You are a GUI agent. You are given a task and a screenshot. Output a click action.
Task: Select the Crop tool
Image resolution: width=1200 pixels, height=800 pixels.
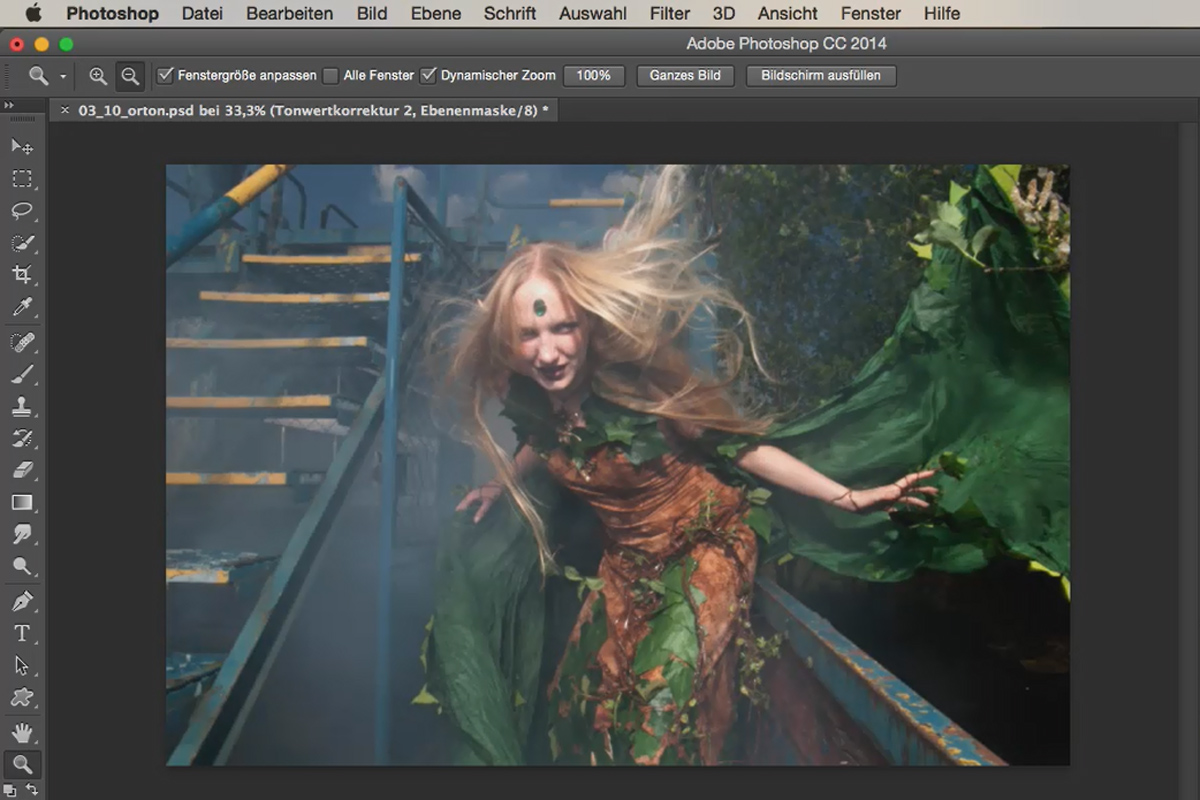(22, 275)
